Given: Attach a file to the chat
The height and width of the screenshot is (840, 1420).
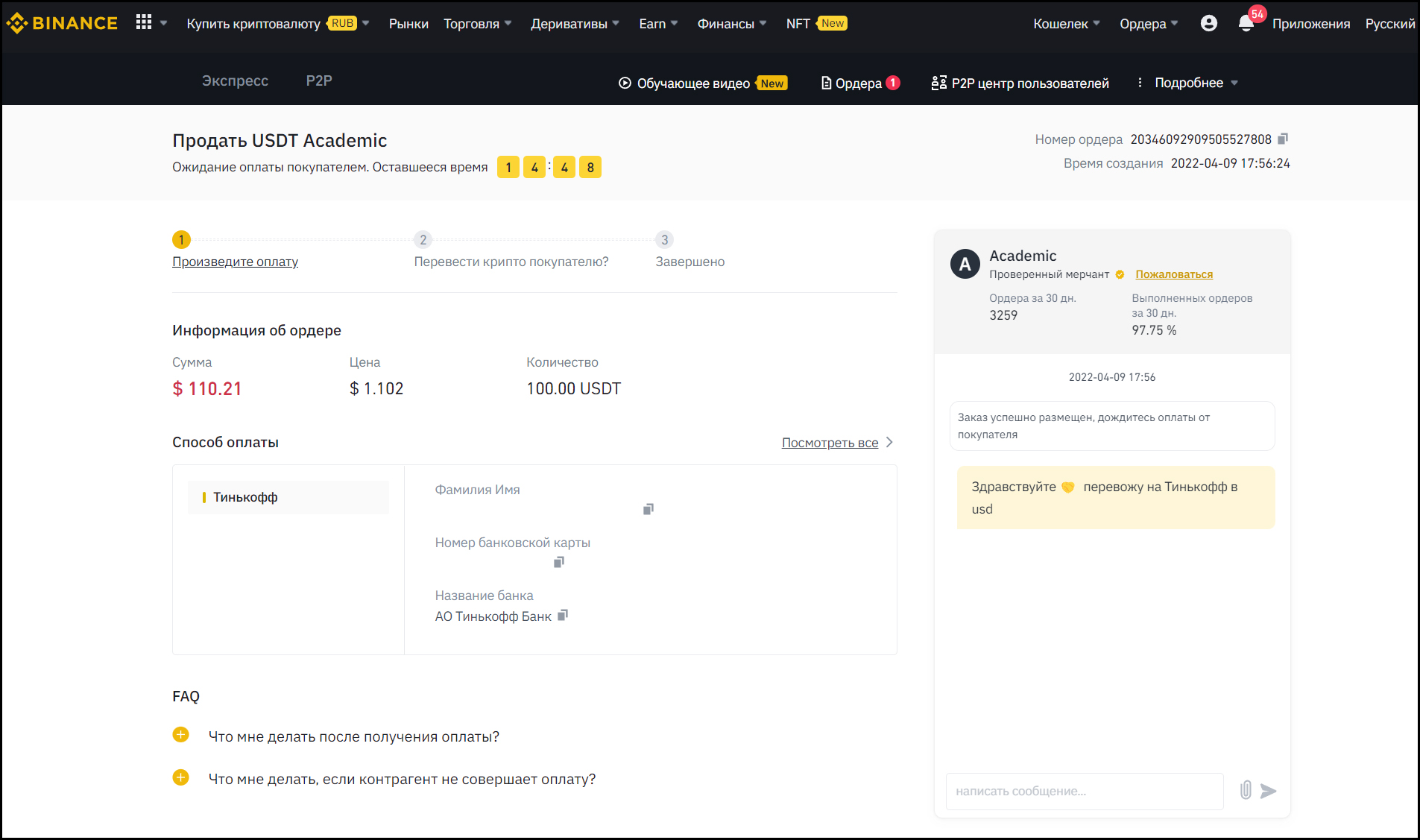Looking at the screenshot, I should coord(1246,790).
